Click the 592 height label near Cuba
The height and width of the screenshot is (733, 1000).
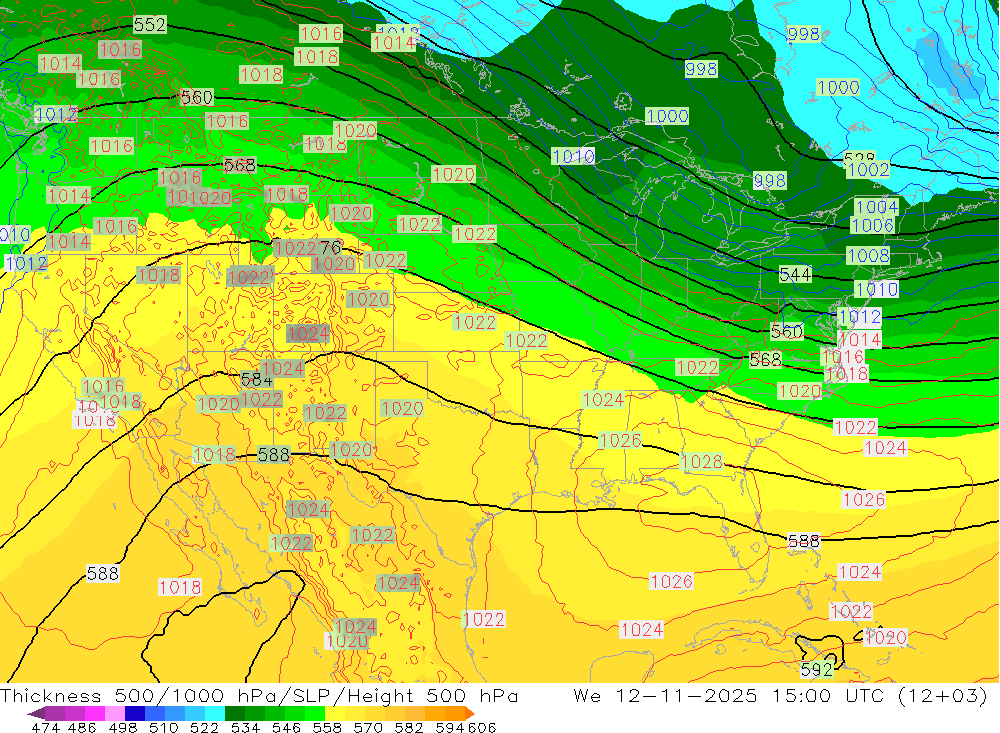pos(817,670)
